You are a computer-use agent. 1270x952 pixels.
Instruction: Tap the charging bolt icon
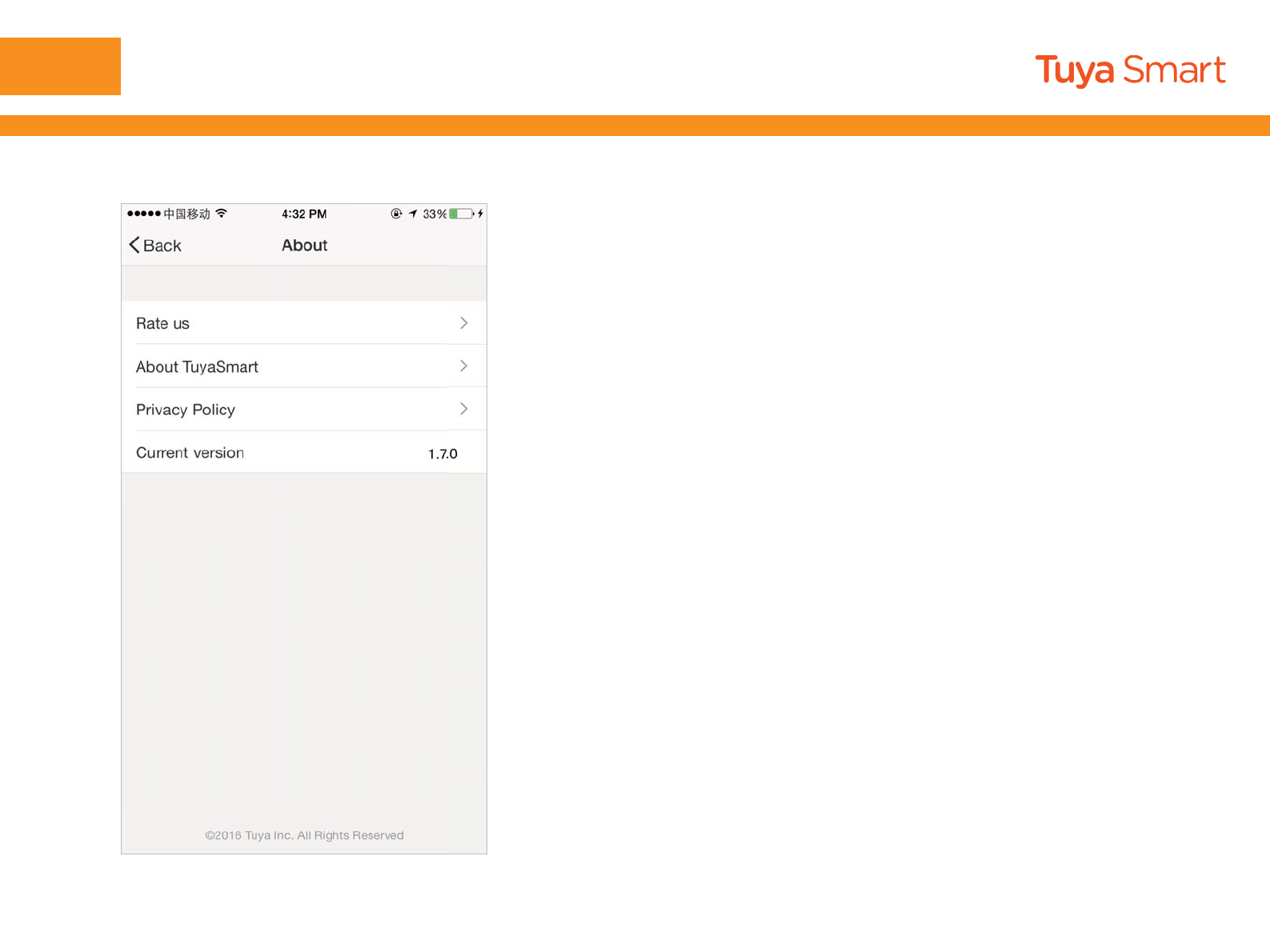[x=480, y=214]
